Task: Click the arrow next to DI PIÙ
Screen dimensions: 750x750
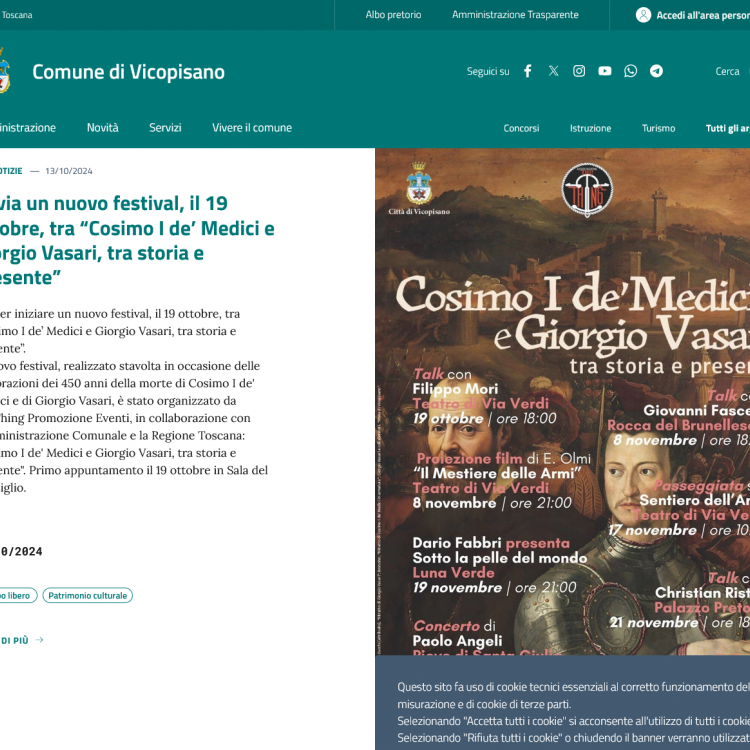Action: click(39, 640)
